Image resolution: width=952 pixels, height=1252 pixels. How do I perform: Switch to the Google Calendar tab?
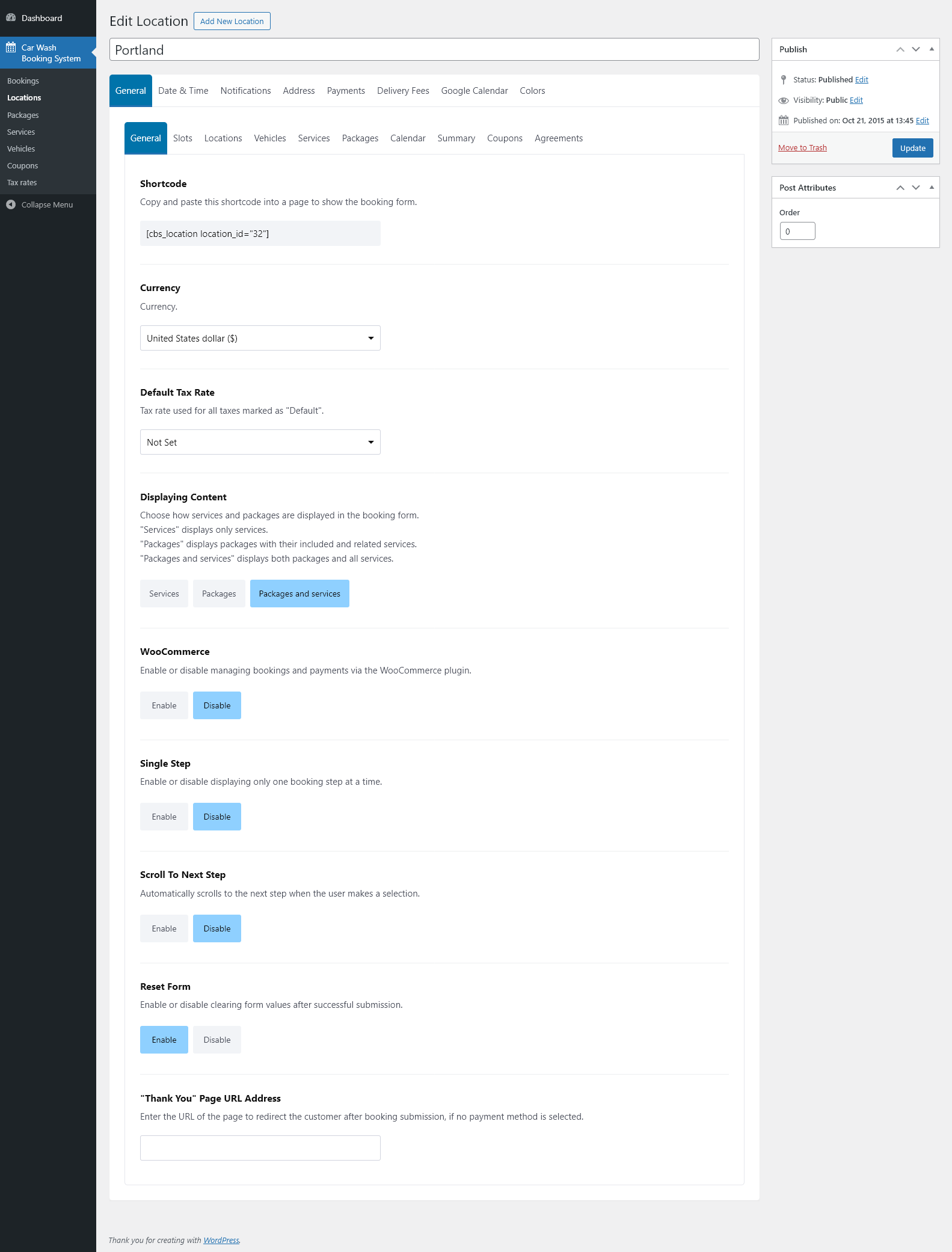click(x=474, y=91)
